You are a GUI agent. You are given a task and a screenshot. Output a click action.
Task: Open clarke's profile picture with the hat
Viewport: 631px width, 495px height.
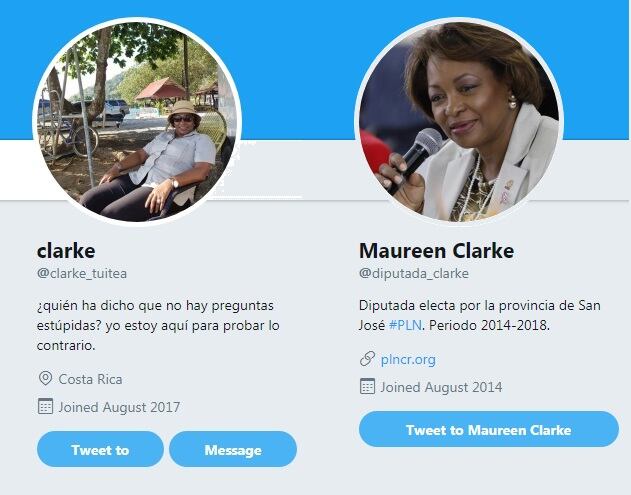point(137,121)
